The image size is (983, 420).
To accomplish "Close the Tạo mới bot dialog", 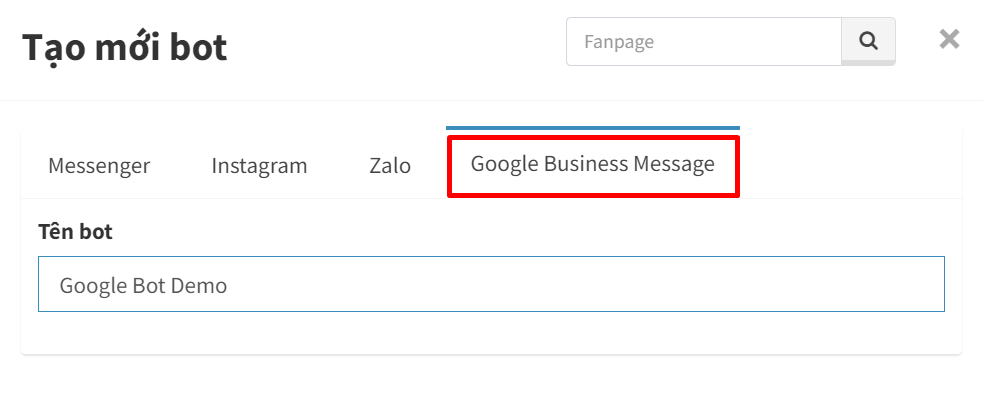I will pyautogui.click(x=949, y=39).
